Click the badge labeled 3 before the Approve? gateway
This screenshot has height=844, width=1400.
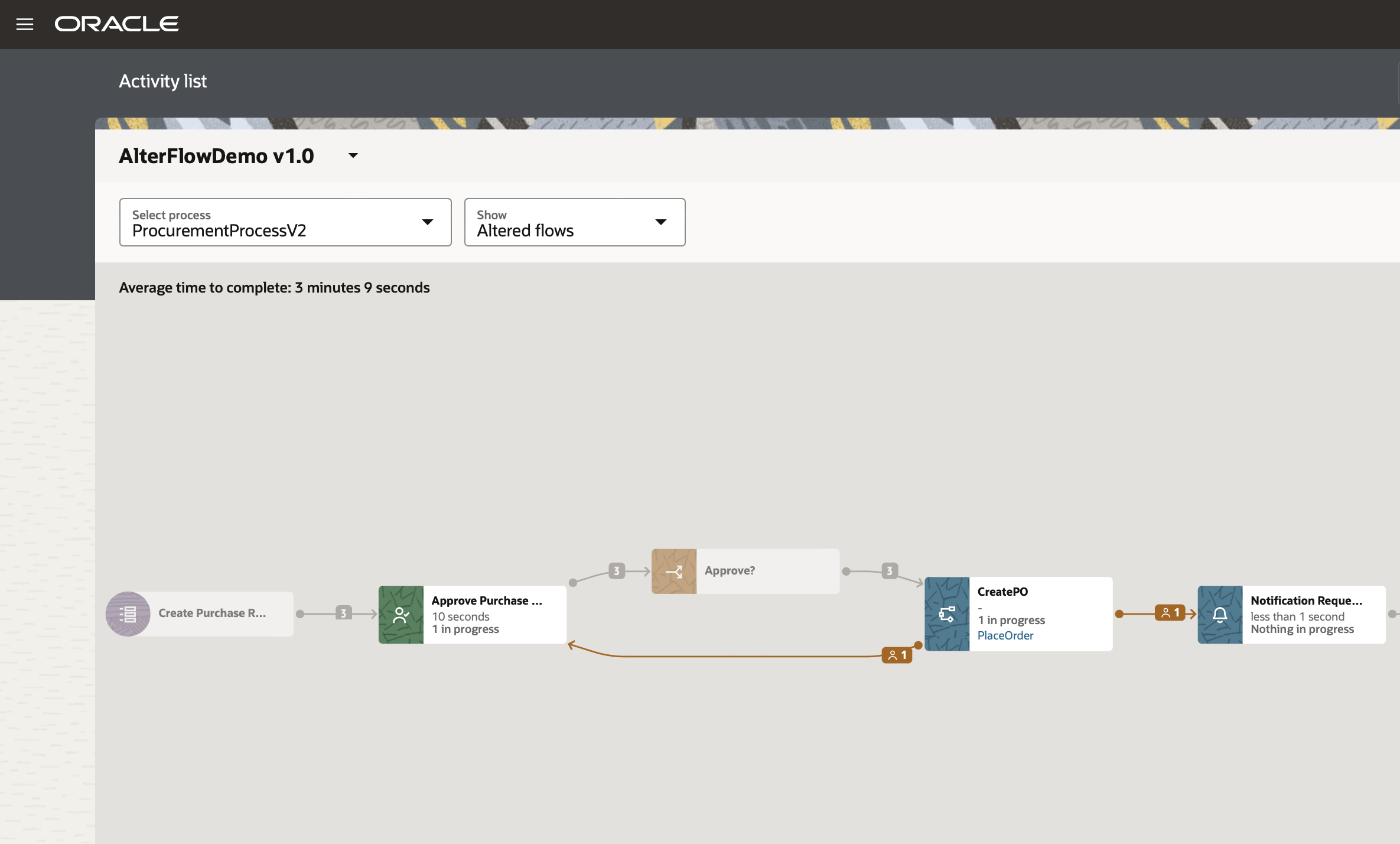[x=616, y=571]
